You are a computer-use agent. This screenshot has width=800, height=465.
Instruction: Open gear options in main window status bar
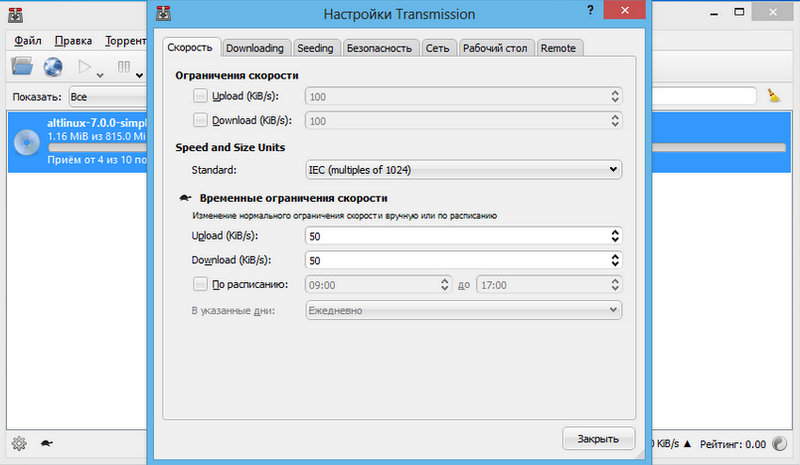19,443
